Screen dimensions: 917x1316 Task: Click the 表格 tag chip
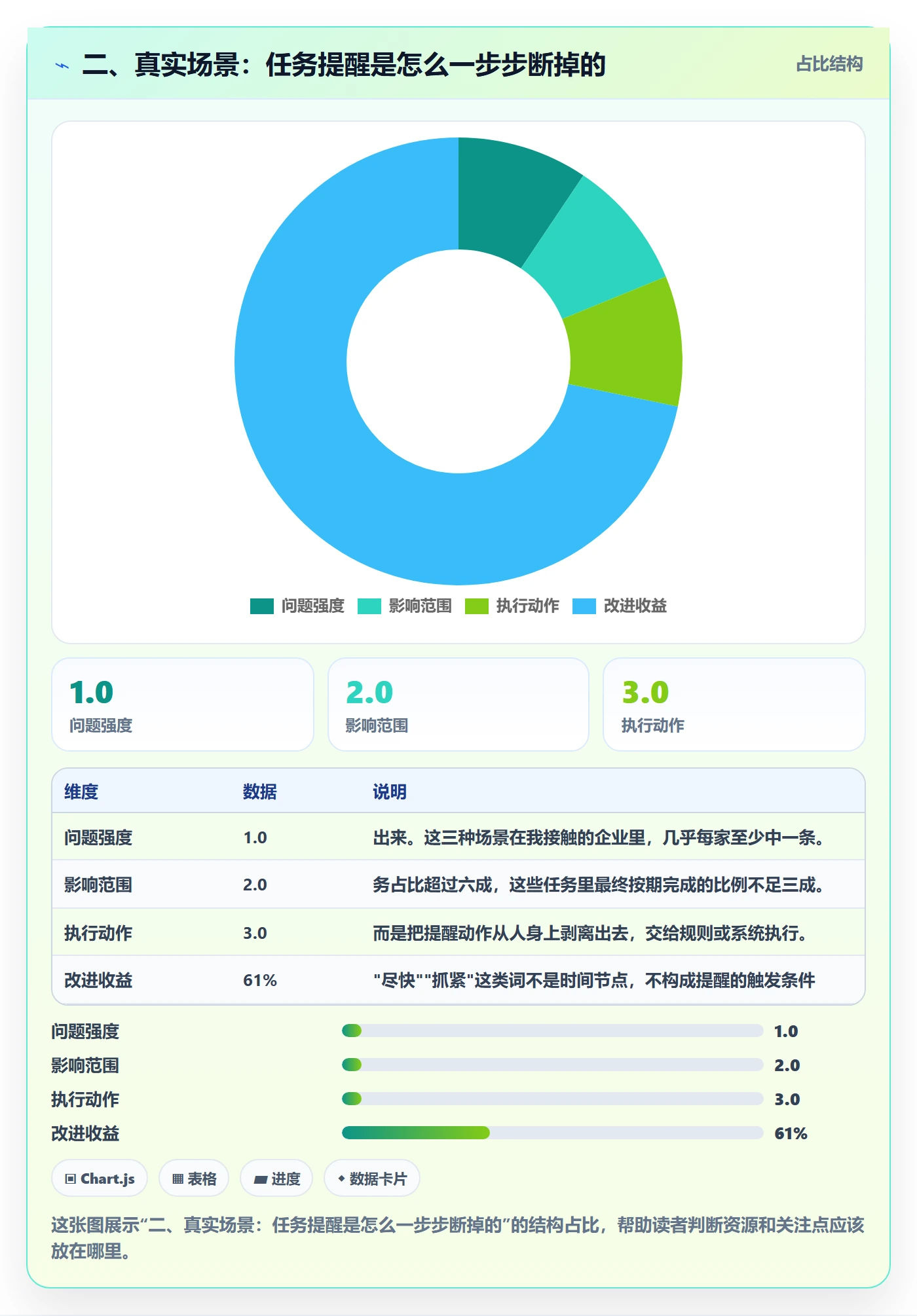tap(194, 1179)
